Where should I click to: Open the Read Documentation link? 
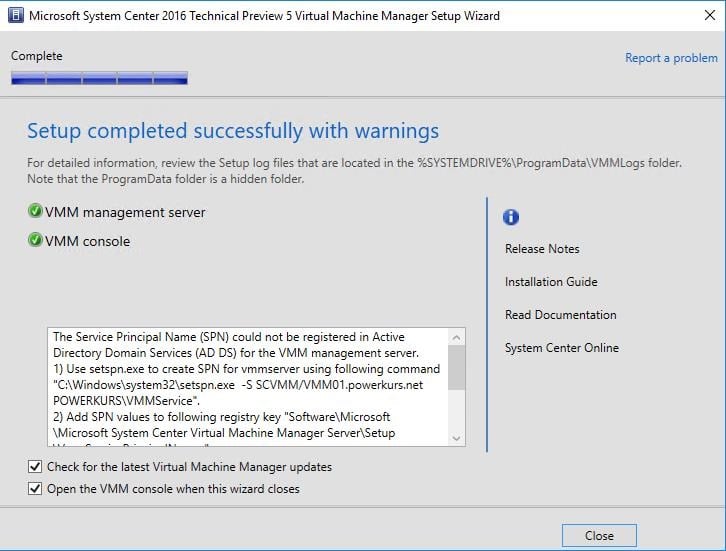(561, 315)
